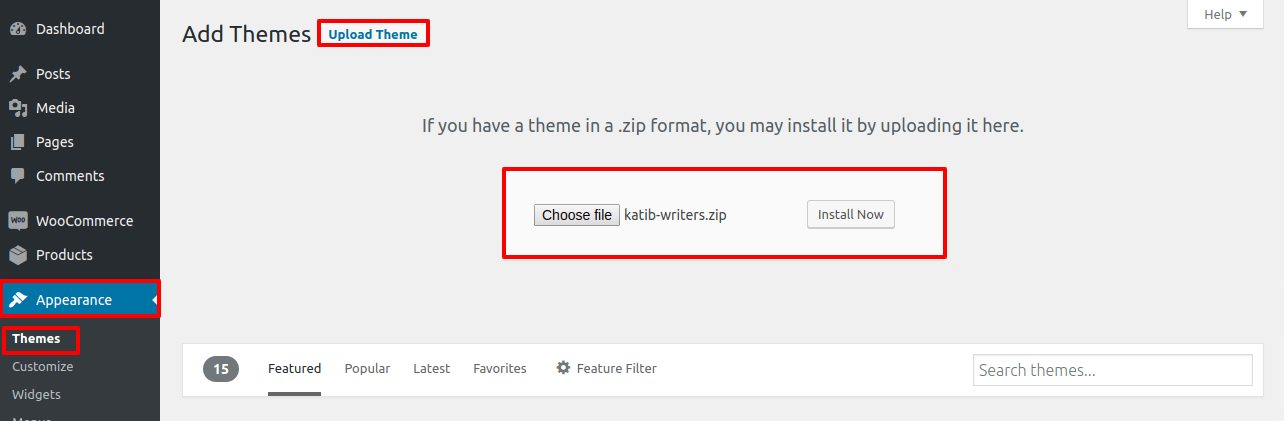Click the Products box icon

point(18,255)
